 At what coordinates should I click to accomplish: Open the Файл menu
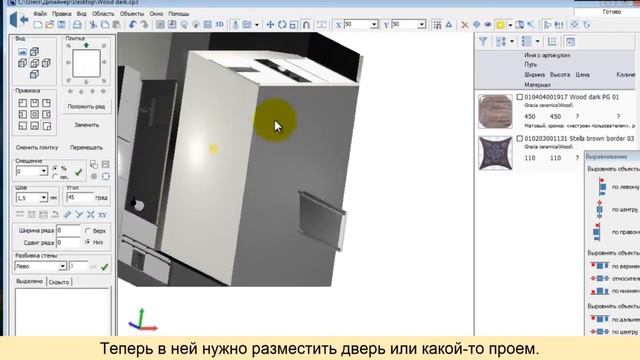point(40,13)
